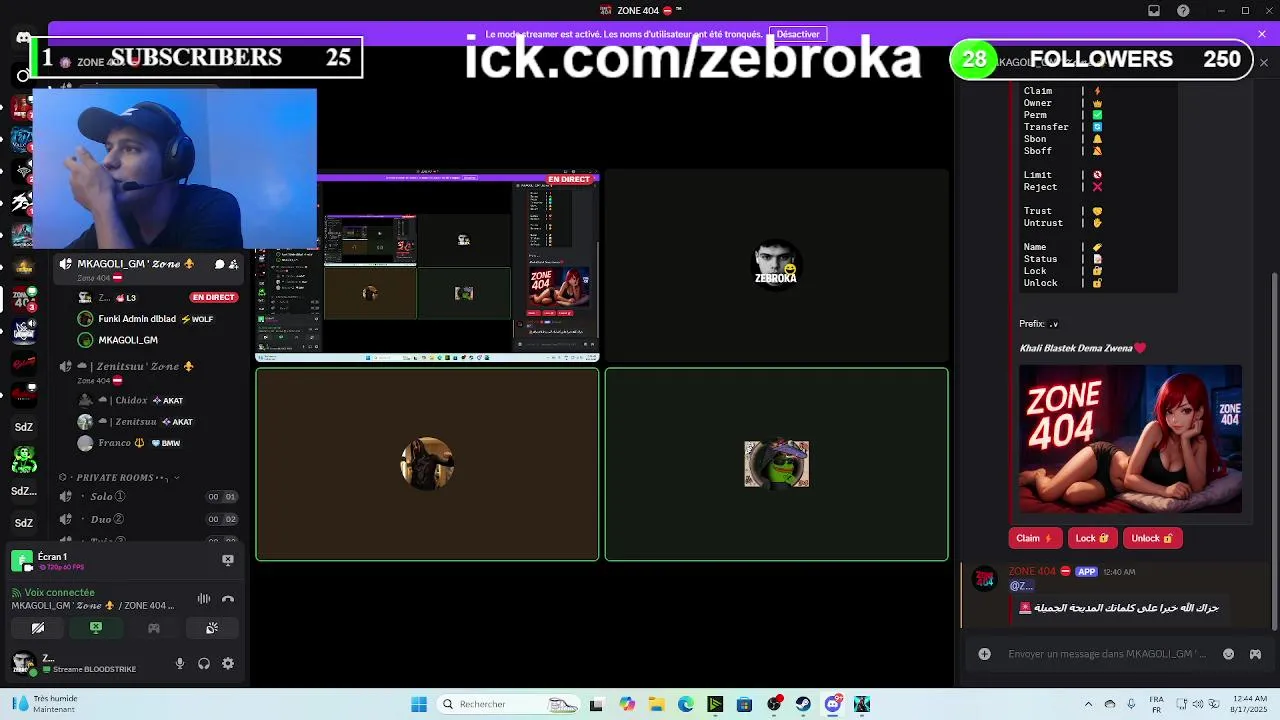Join the Solo voice channel

pos(150,497)
